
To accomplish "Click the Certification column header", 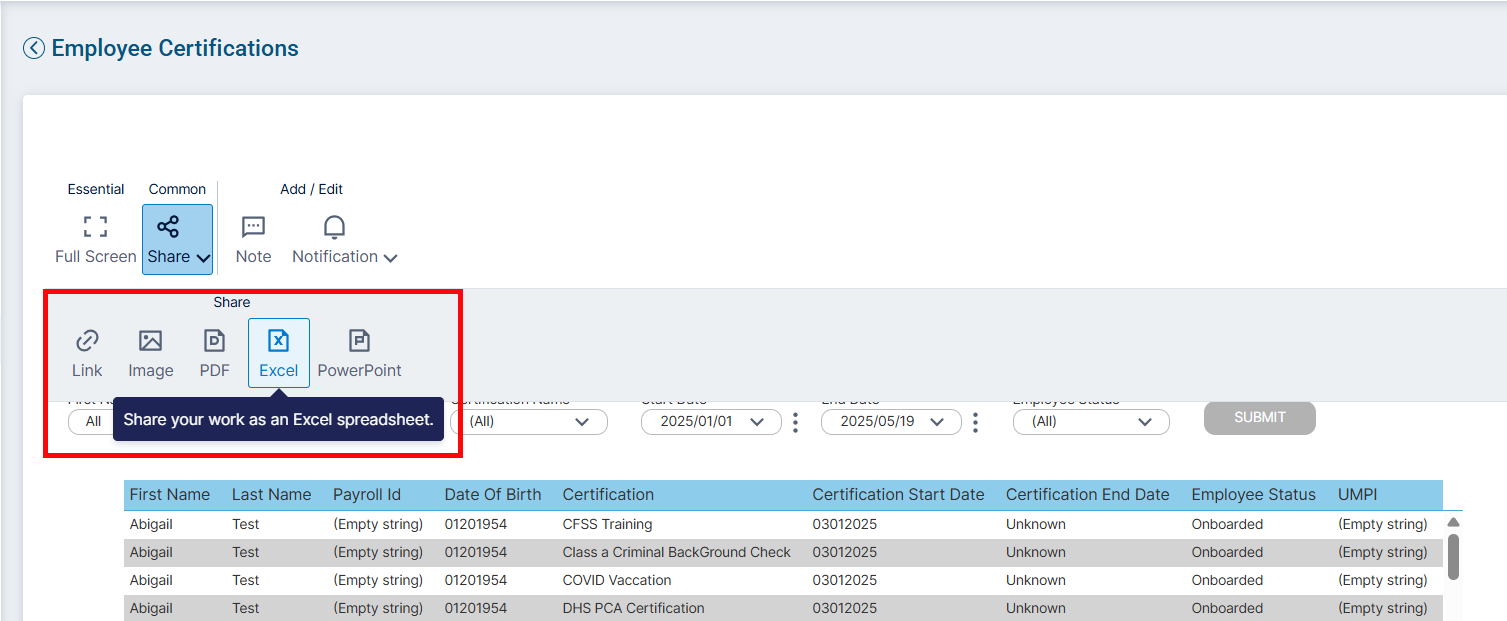I will tap(608, 495).
